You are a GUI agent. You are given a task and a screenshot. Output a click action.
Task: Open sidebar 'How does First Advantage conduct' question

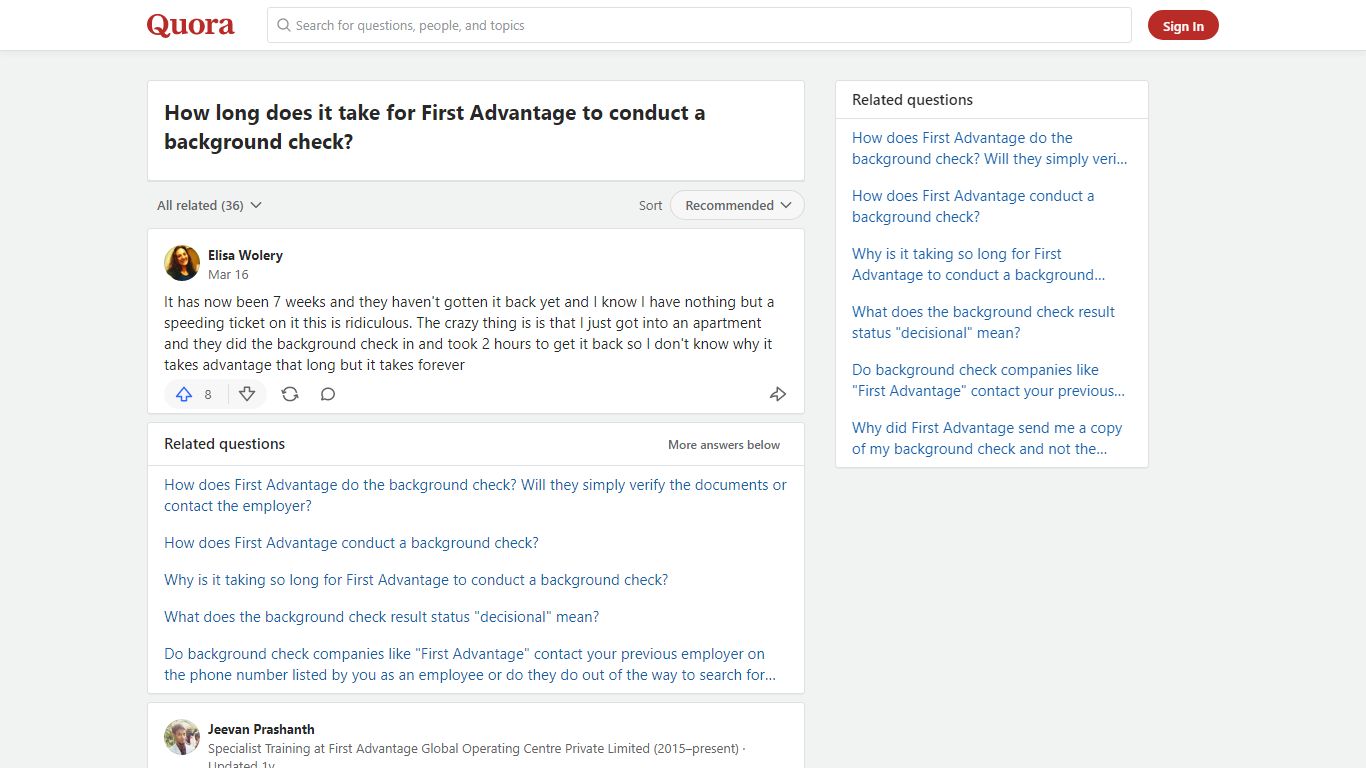[973, 206]
